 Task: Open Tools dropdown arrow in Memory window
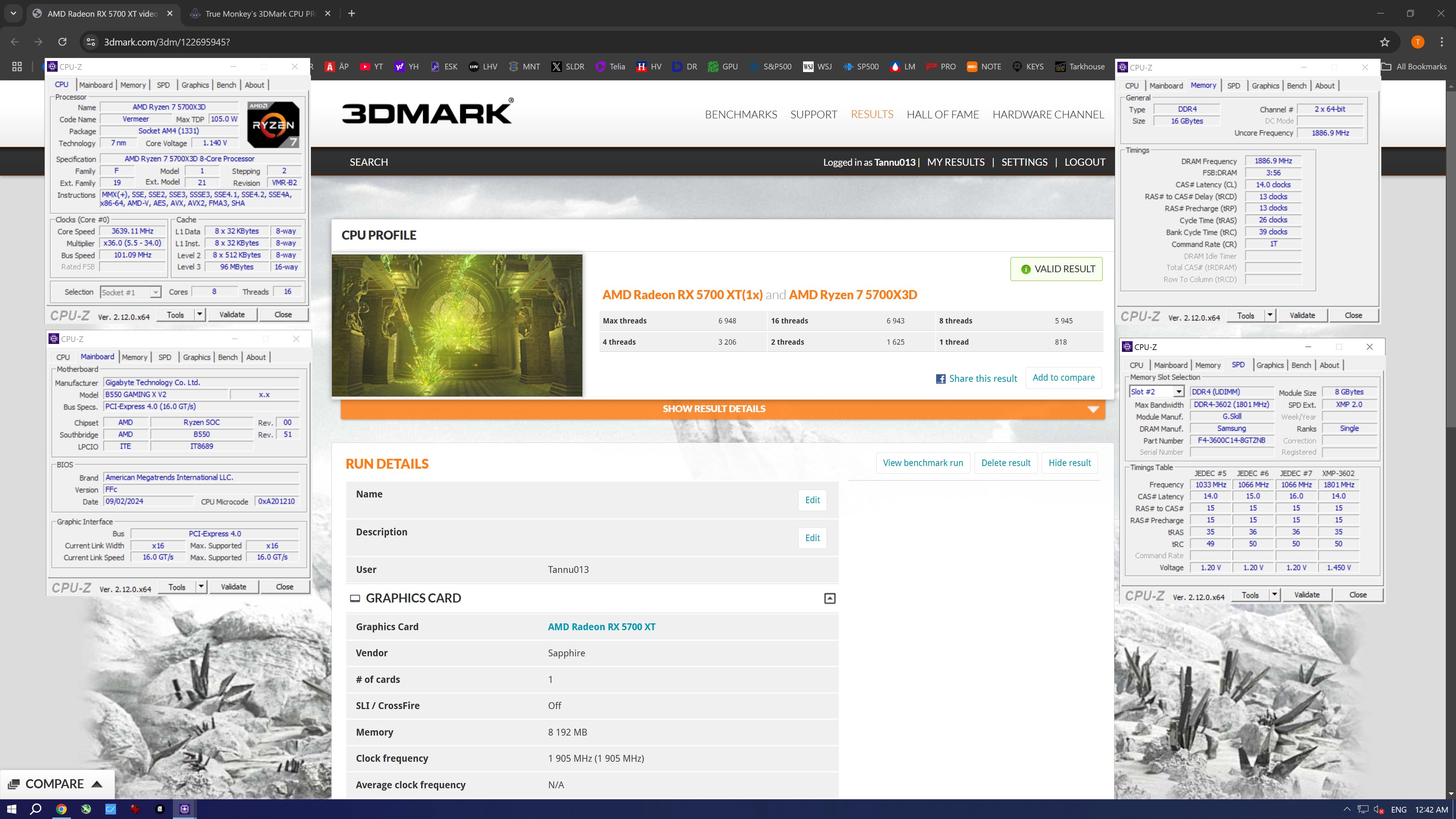pyautogui.click(x=1270, y=315)
